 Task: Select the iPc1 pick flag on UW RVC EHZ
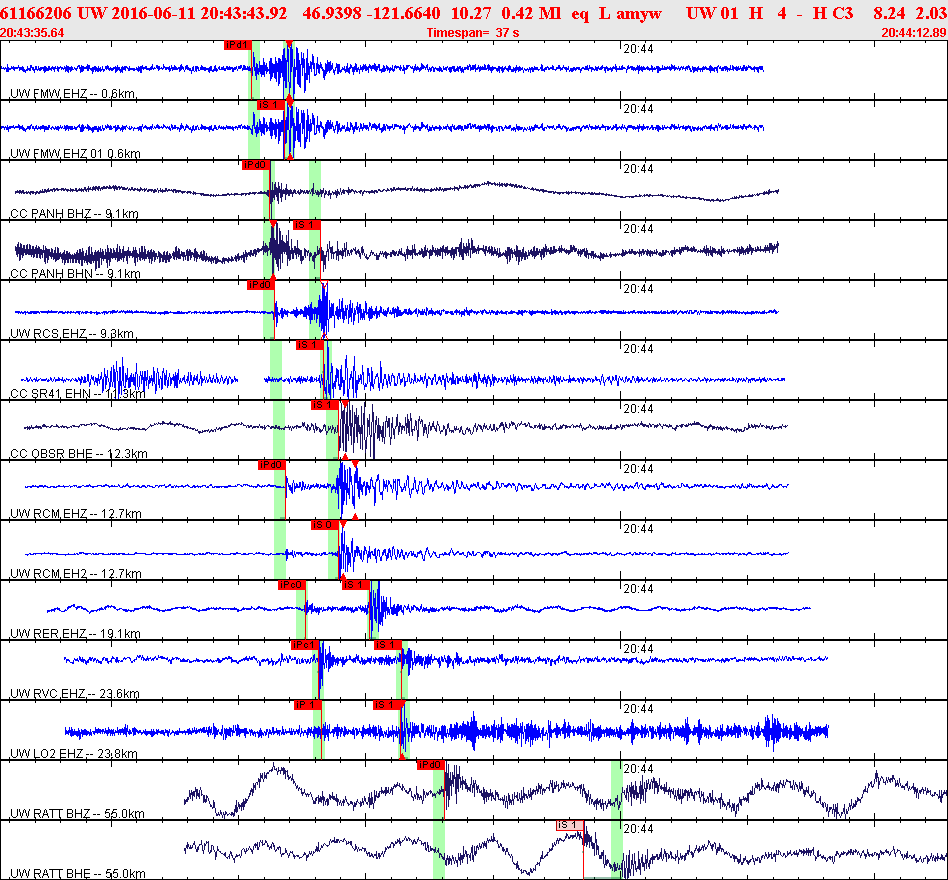[305, 645]
